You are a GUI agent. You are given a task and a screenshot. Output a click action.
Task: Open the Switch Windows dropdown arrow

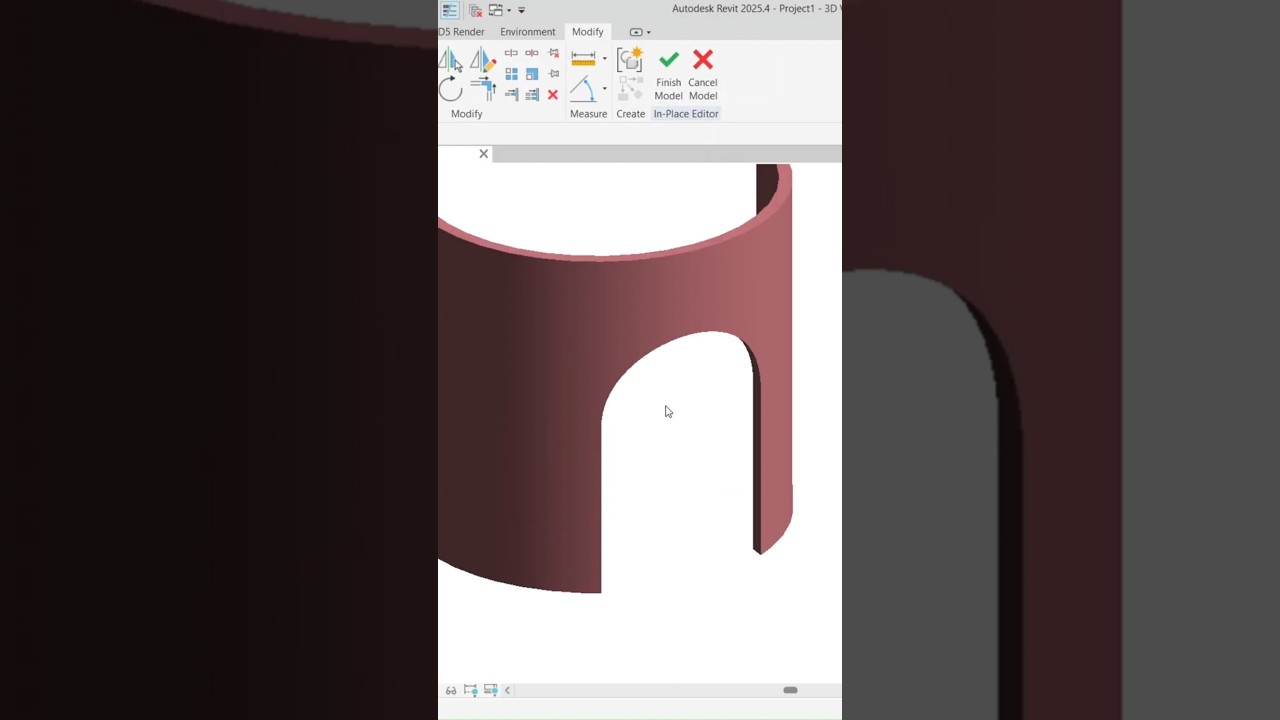[x=509, y=10]
